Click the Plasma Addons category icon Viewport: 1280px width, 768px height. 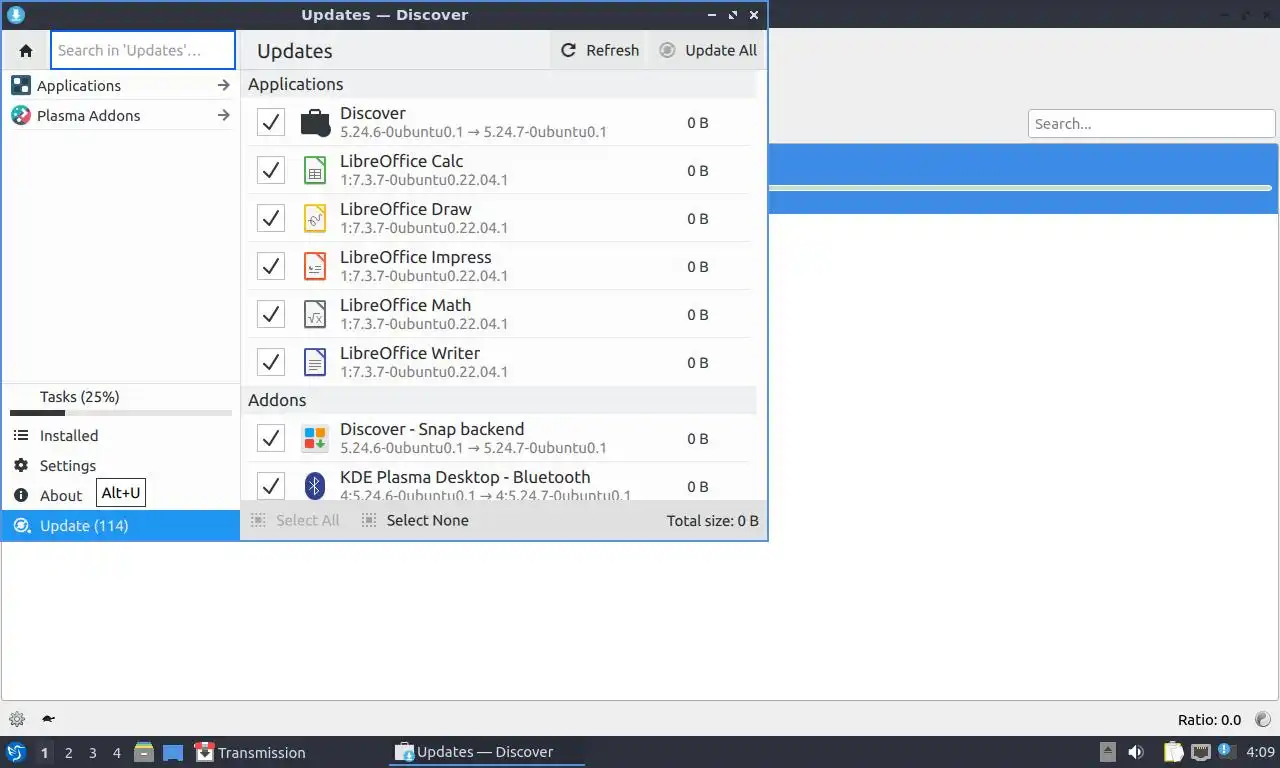tap(21, 115)
